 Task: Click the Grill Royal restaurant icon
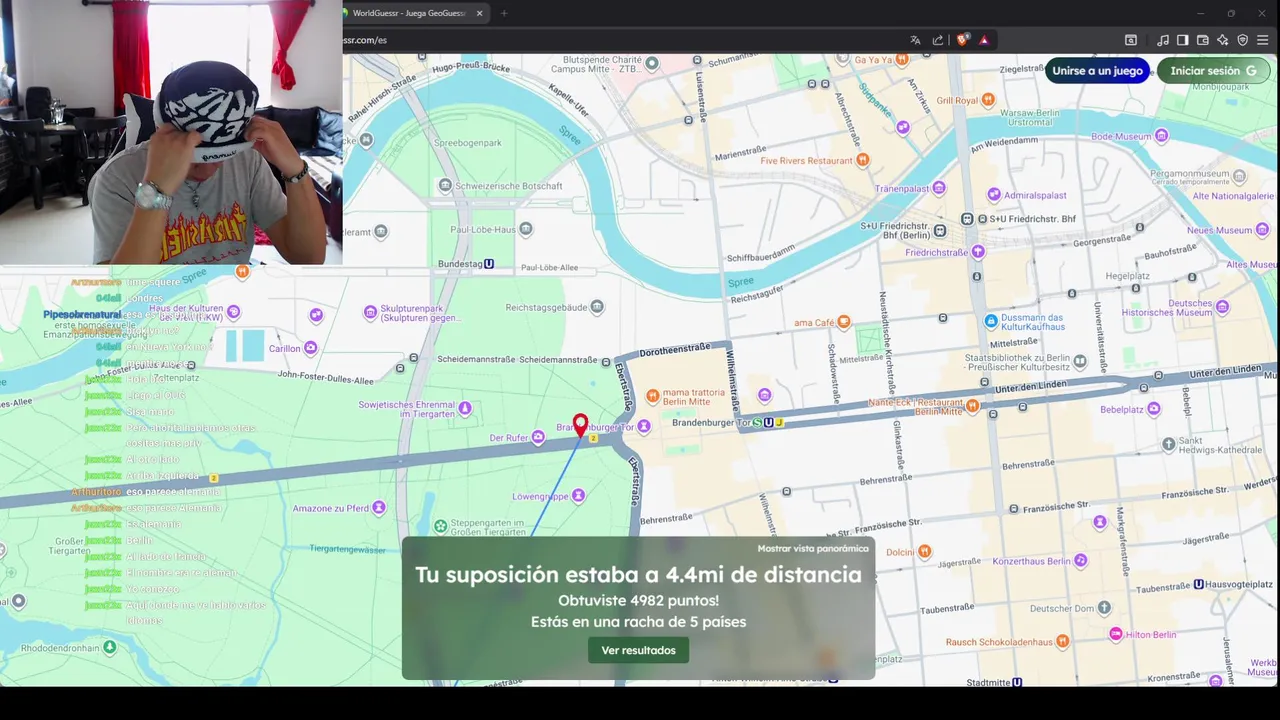click(x=988, y=100)
